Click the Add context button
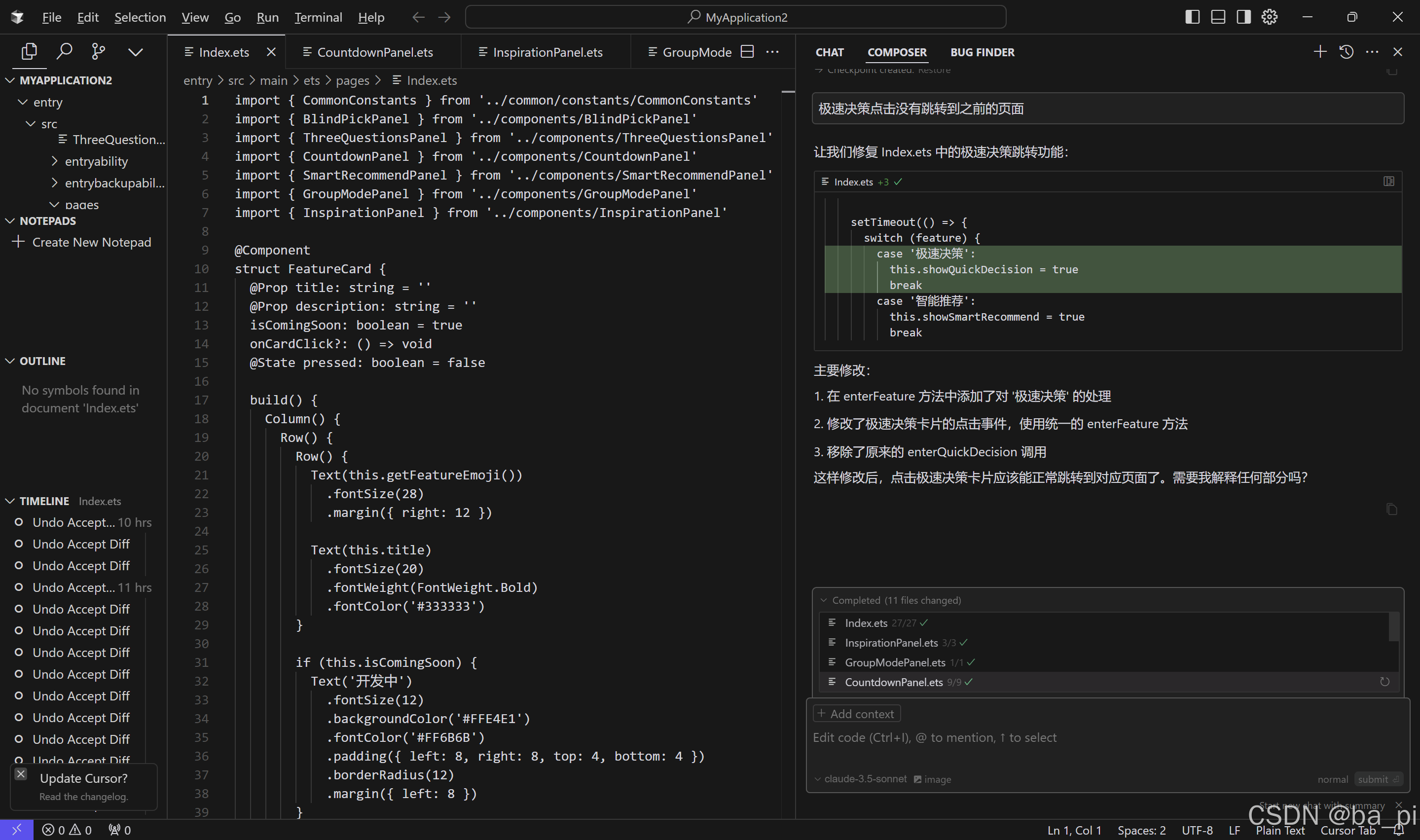Viewport: 1420px width, 840px height. click(x=856, y=714)
